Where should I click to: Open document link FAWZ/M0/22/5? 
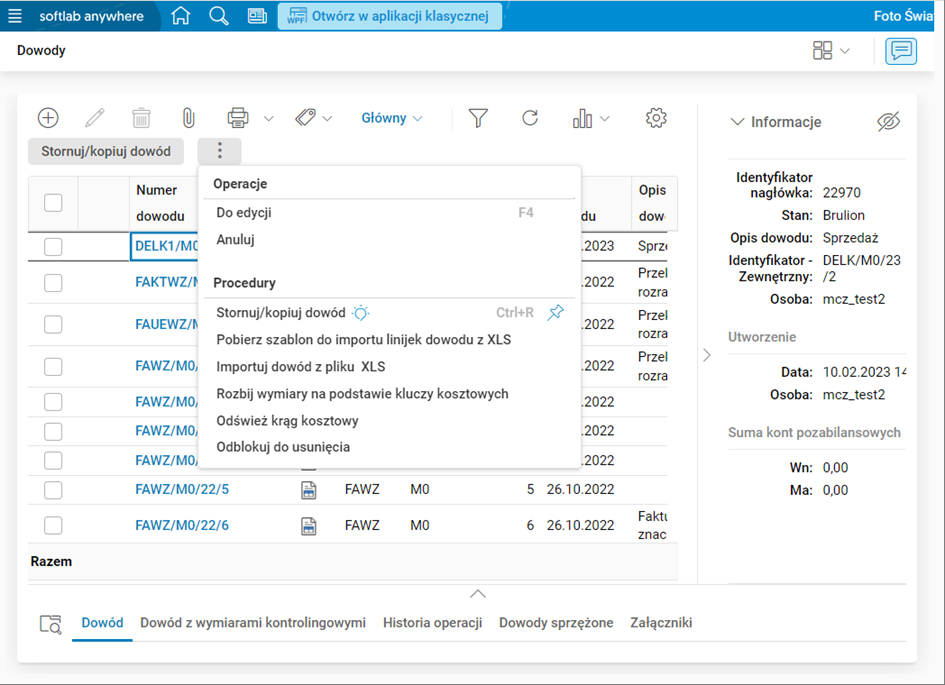[182, 490]
